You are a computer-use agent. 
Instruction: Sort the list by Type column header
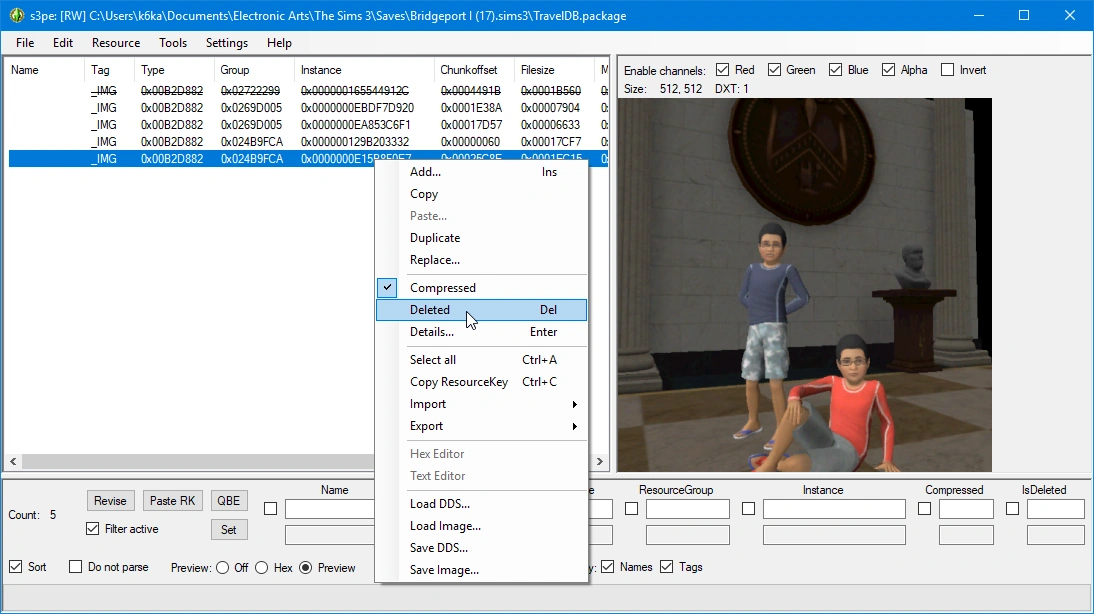coord(174,70)
